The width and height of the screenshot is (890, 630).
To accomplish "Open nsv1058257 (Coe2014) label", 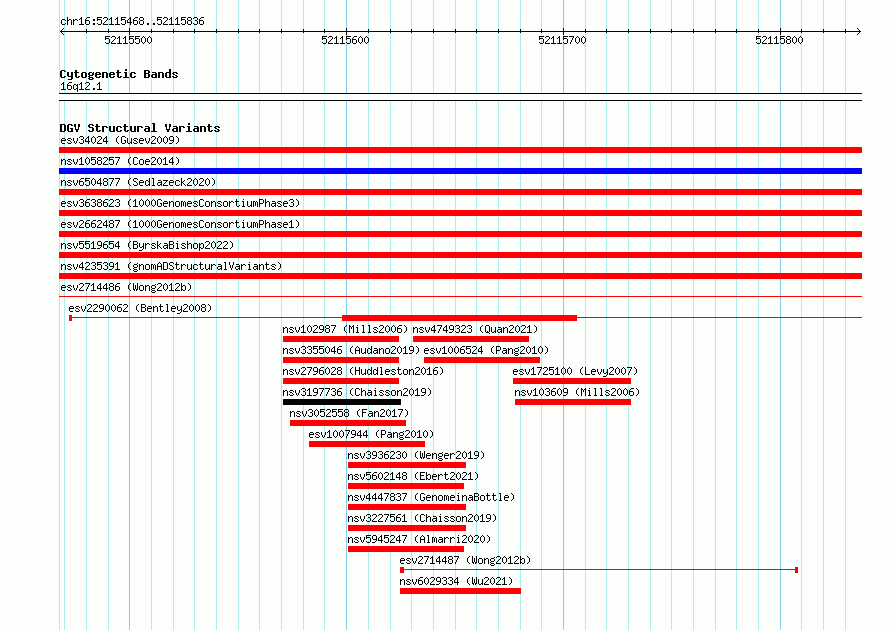I will click(120, 161).
